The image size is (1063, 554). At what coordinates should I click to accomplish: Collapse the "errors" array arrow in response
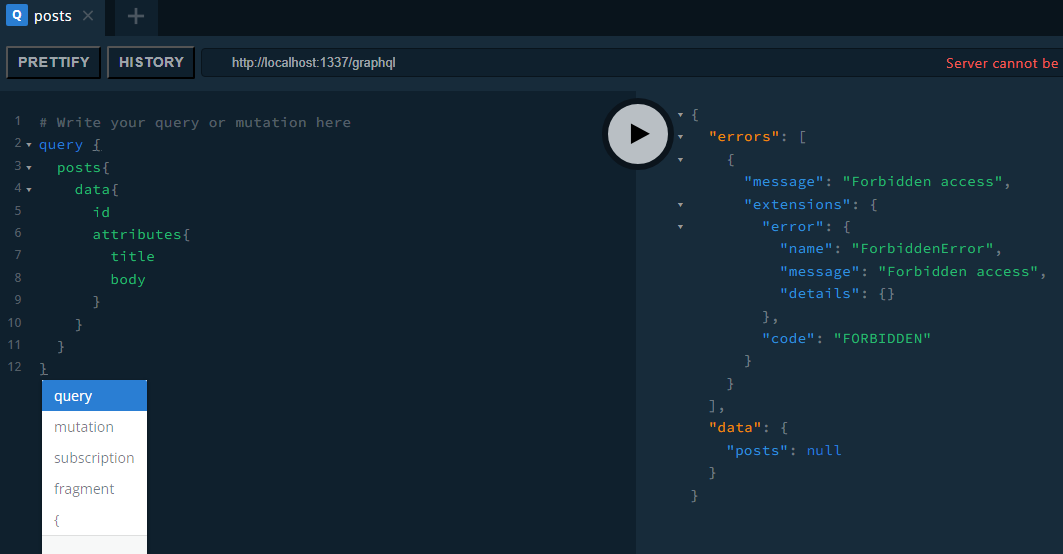click(x=680, y=137)
